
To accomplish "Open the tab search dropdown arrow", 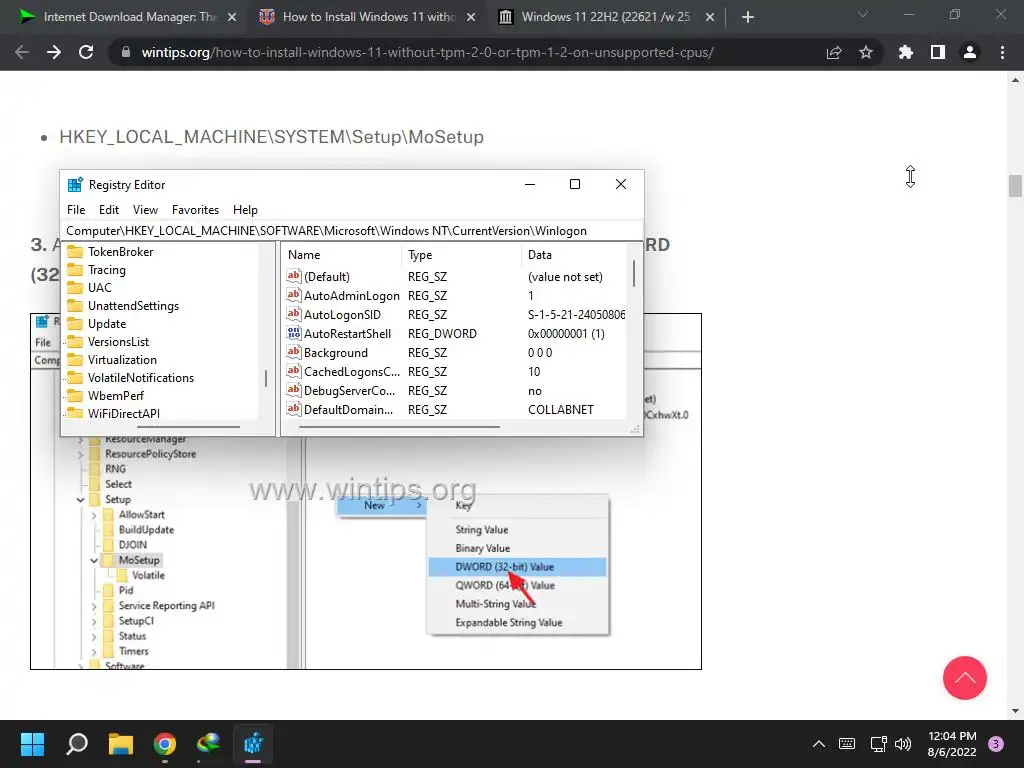I will pyautogui.click(x=863, y=14).
